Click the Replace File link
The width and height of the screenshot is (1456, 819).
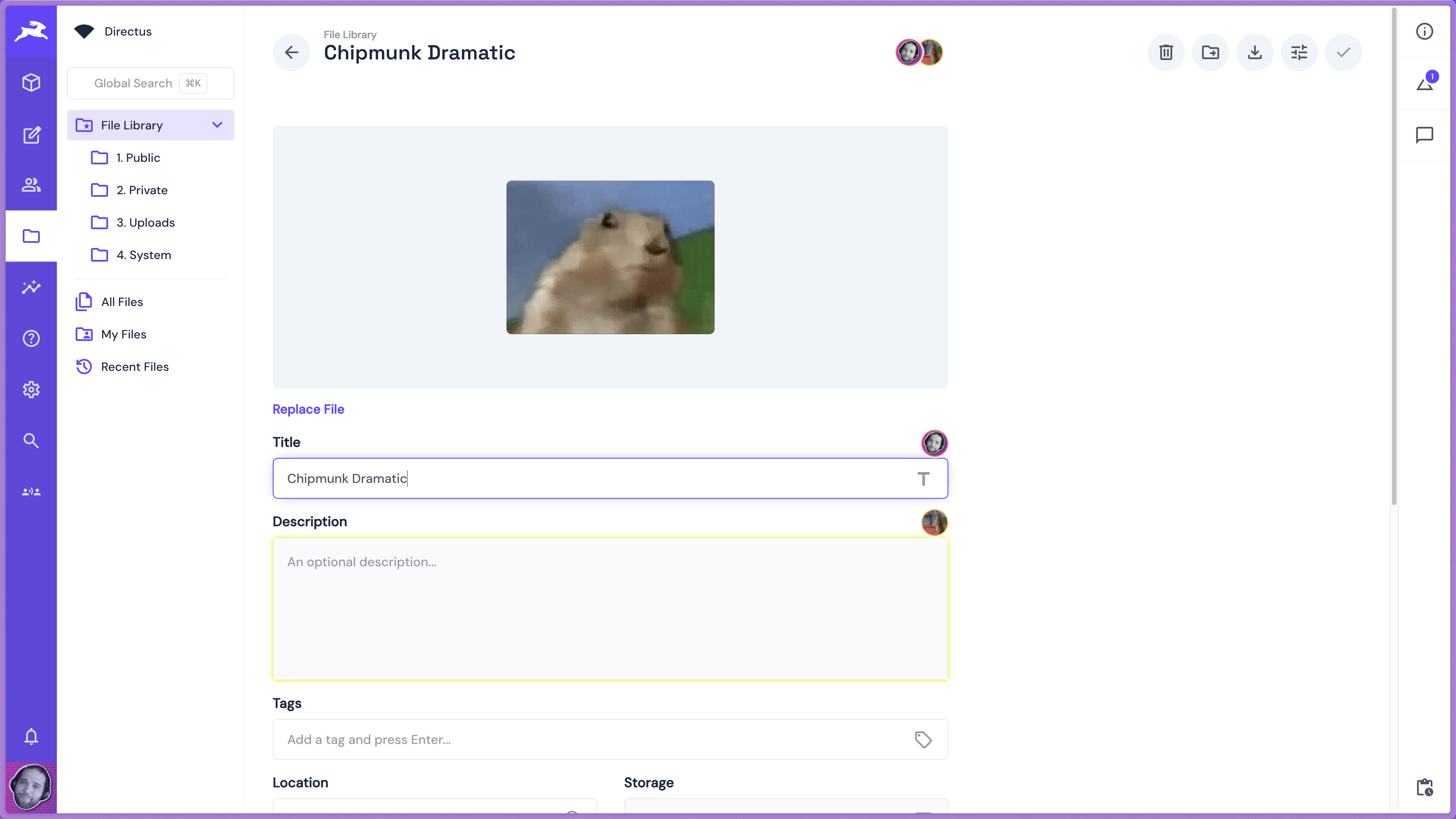308,409
